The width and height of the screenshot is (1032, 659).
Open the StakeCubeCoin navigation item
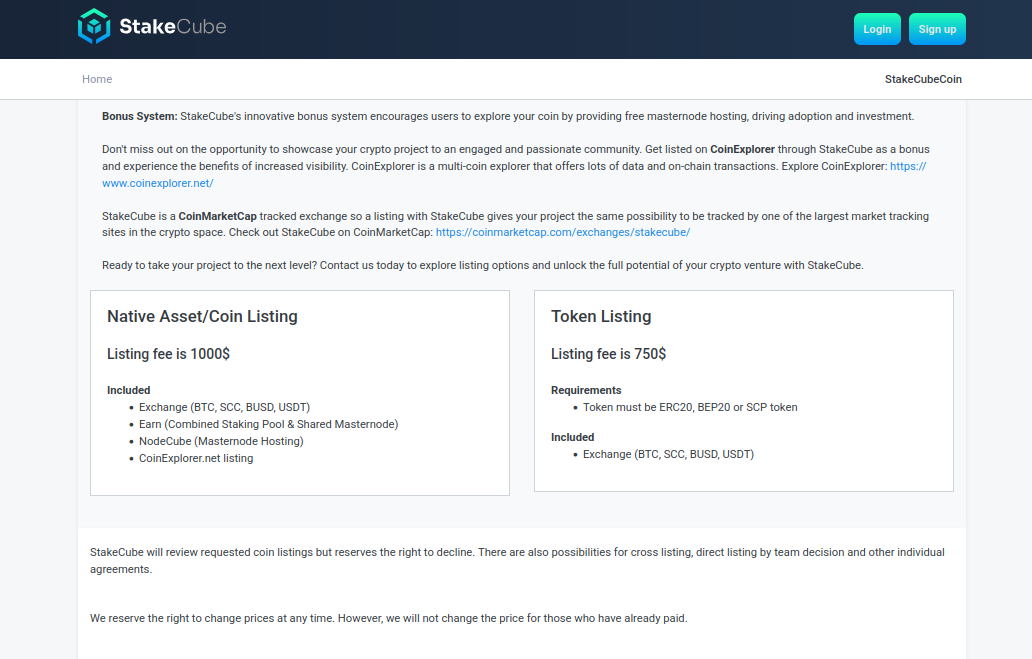click(923, 79)
